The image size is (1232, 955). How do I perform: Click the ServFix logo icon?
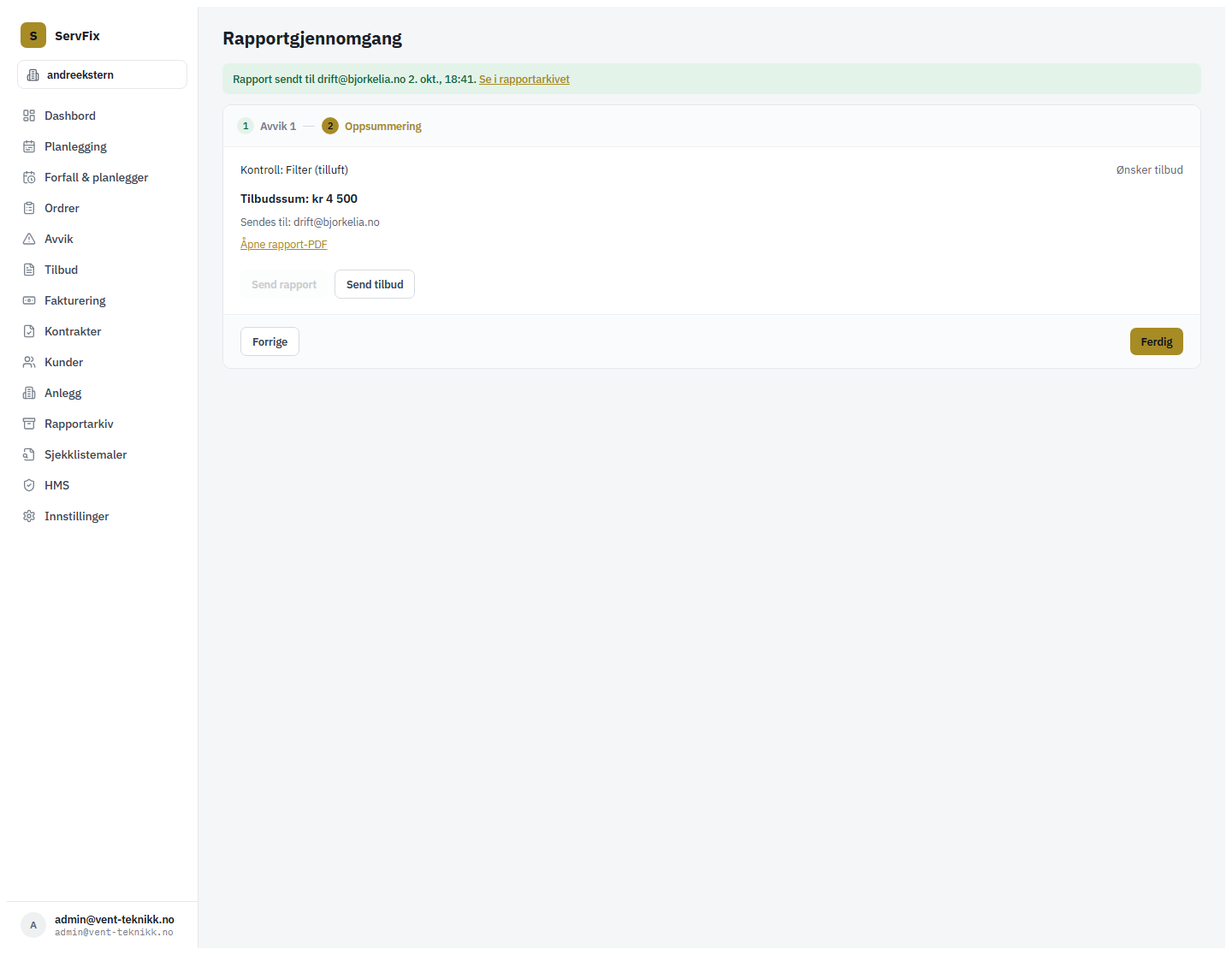[x=33, y=35]
